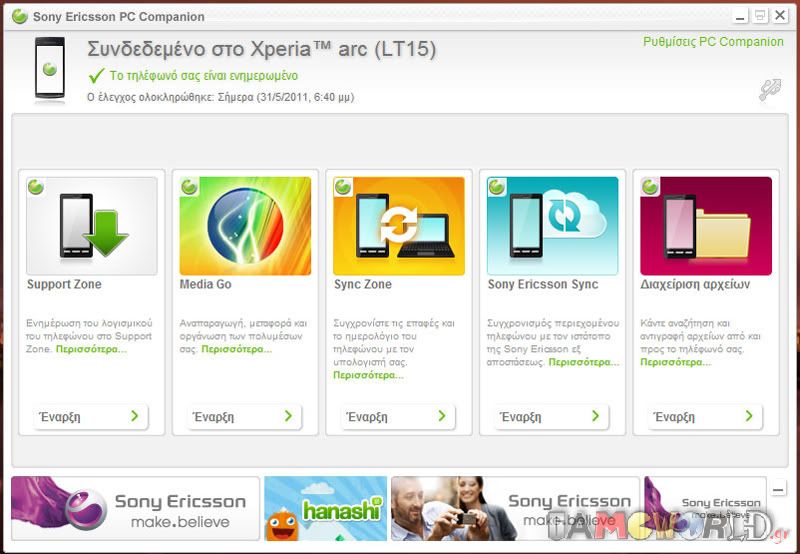Collapse the banner panel with minus button
Image resolution: width=800 pixels, height=554 pixels.
[779, 489]
